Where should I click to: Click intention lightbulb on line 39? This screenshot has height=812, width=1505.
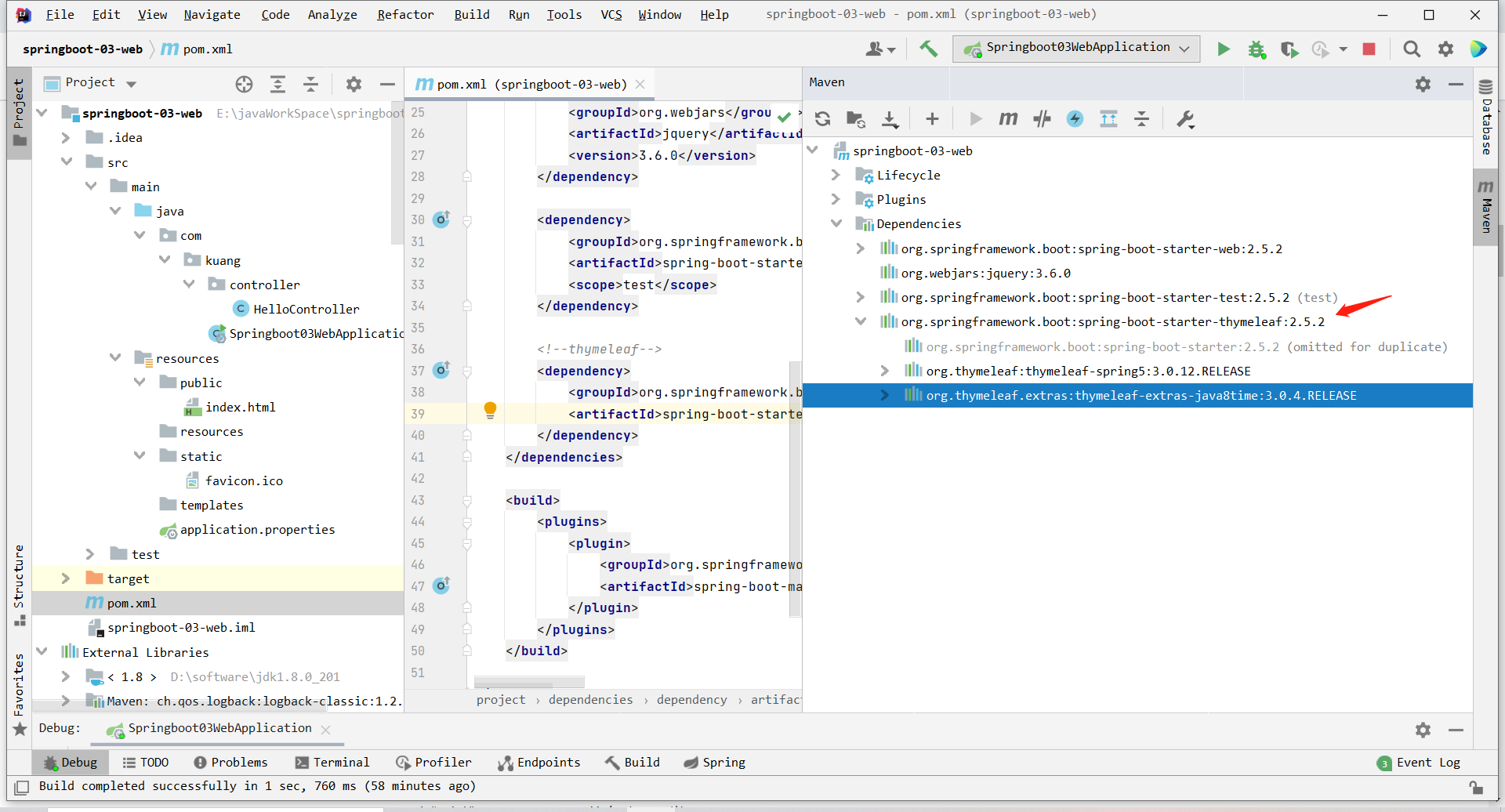click(490, 410)
